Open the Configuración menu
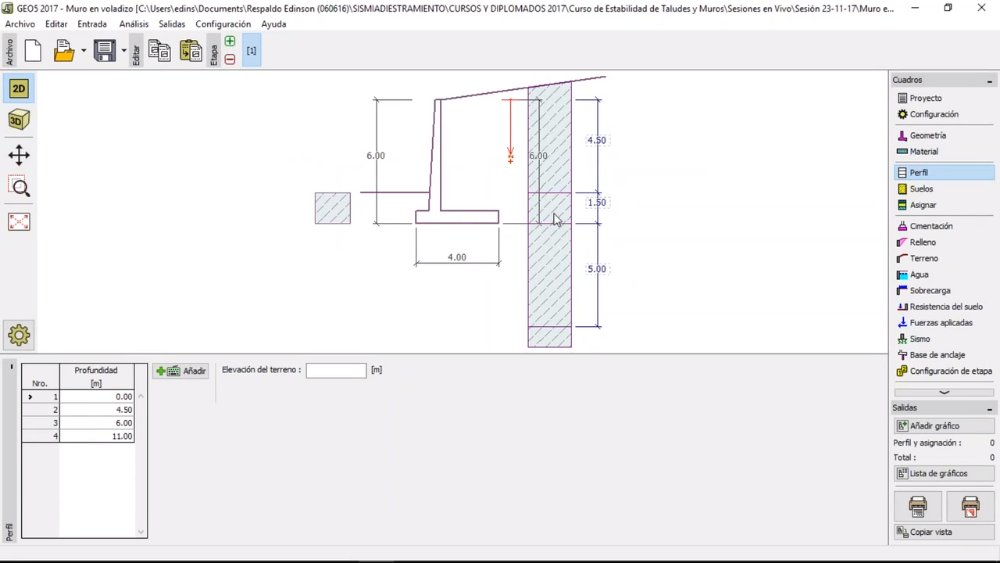1000x563 pixels. 223,24
